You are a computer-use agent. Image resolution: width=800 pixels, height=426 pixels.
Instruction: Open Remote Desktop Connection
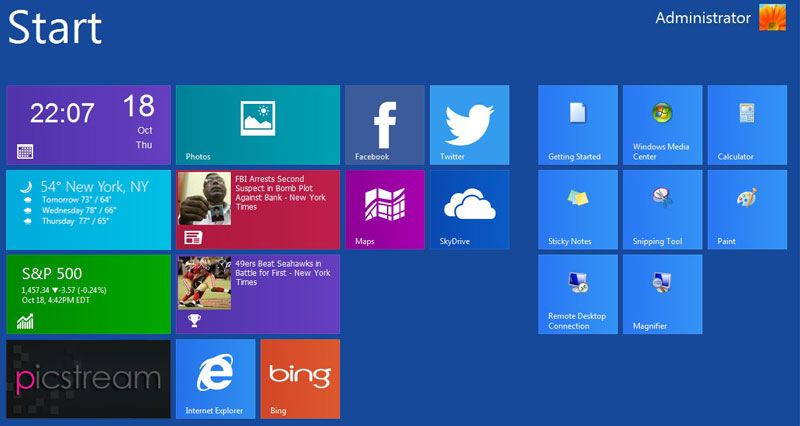coord(578,294)
